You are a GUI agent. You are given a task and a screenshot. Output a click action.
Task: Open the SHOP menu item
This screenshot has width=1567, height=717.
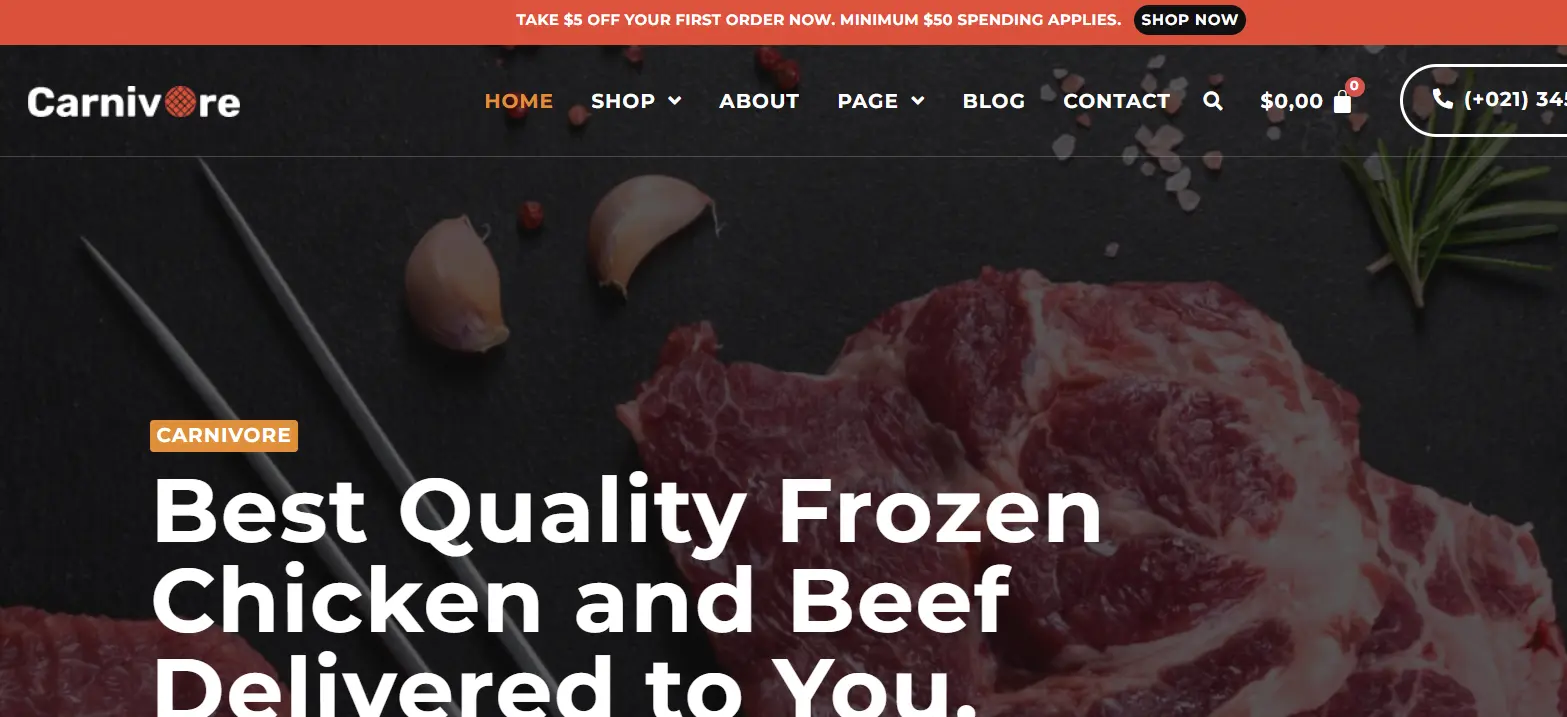point(623,101)
